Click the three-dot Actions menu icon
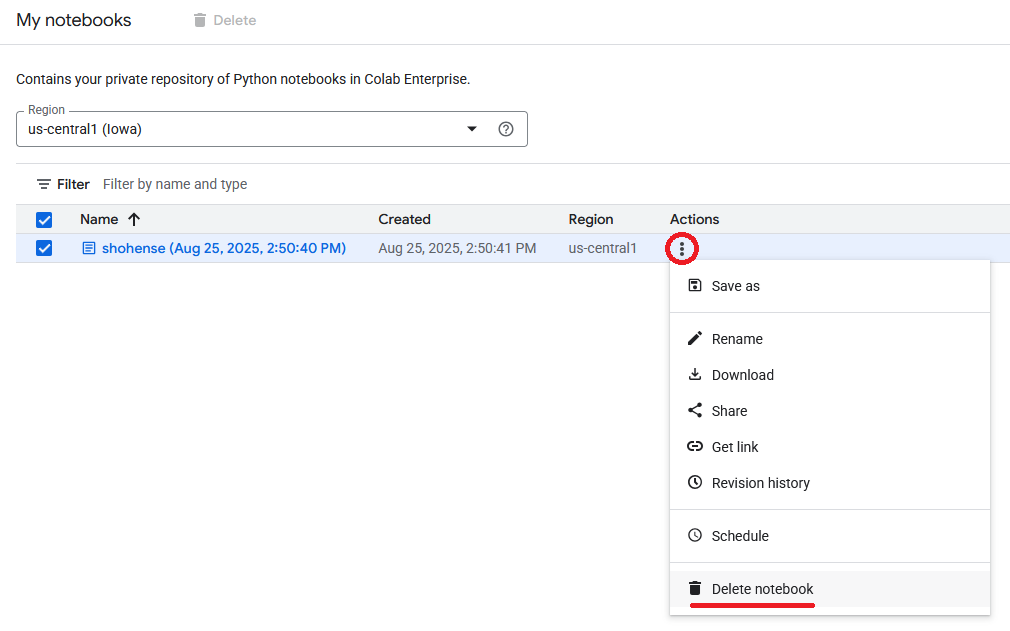The image size is (1010, 631). (x=682, y=249)
